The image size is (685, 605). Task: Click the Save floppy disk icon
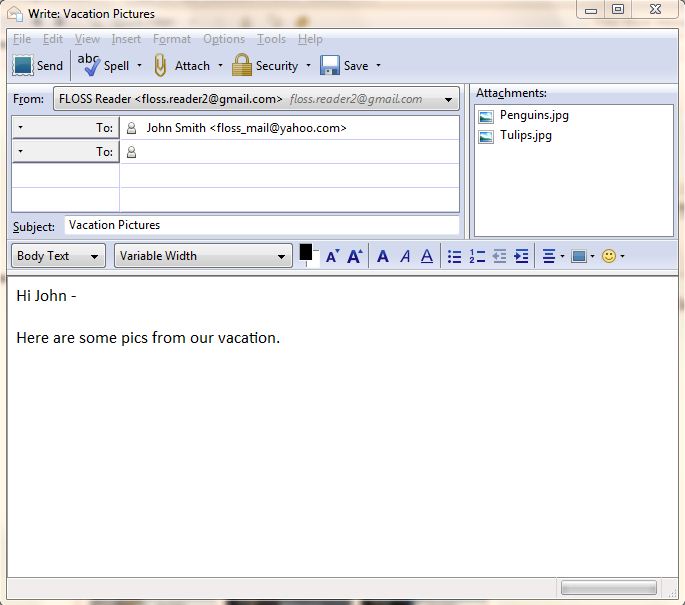click(330, 66)
